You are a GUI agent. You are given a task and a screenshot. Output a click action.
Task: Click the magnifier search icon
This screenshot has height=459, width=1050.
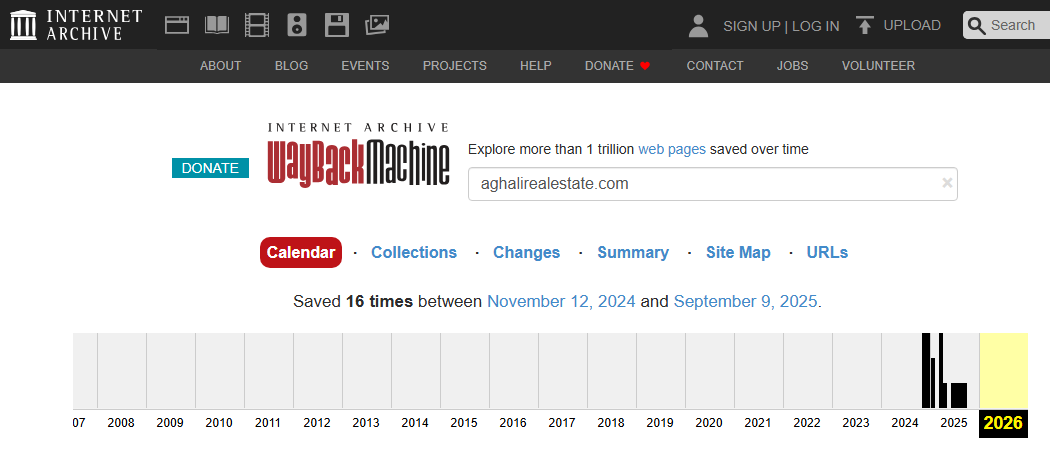(x=977, y=25)
